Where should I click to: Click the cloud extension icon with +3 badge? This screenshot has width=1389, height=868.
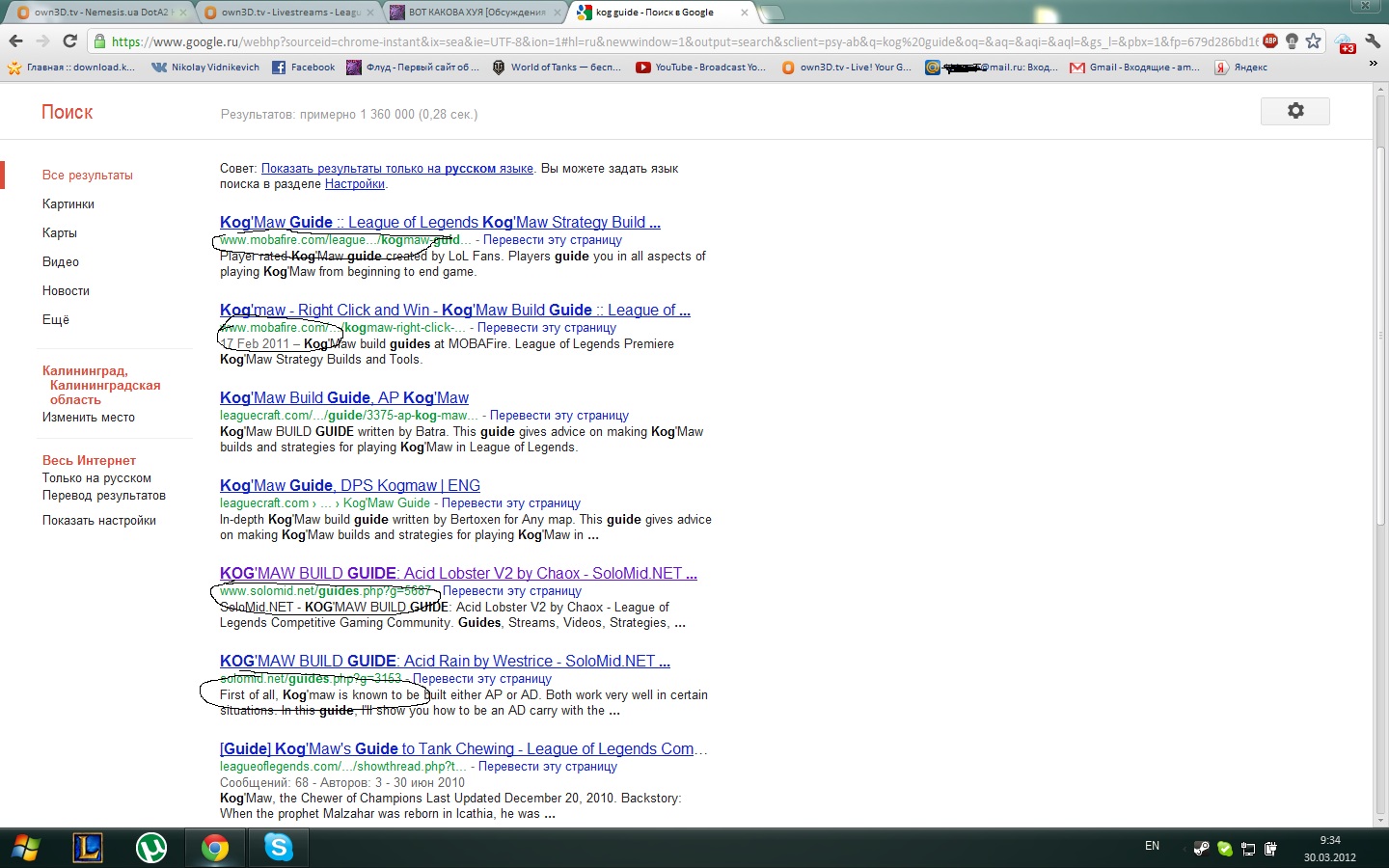click(1344, 42)
